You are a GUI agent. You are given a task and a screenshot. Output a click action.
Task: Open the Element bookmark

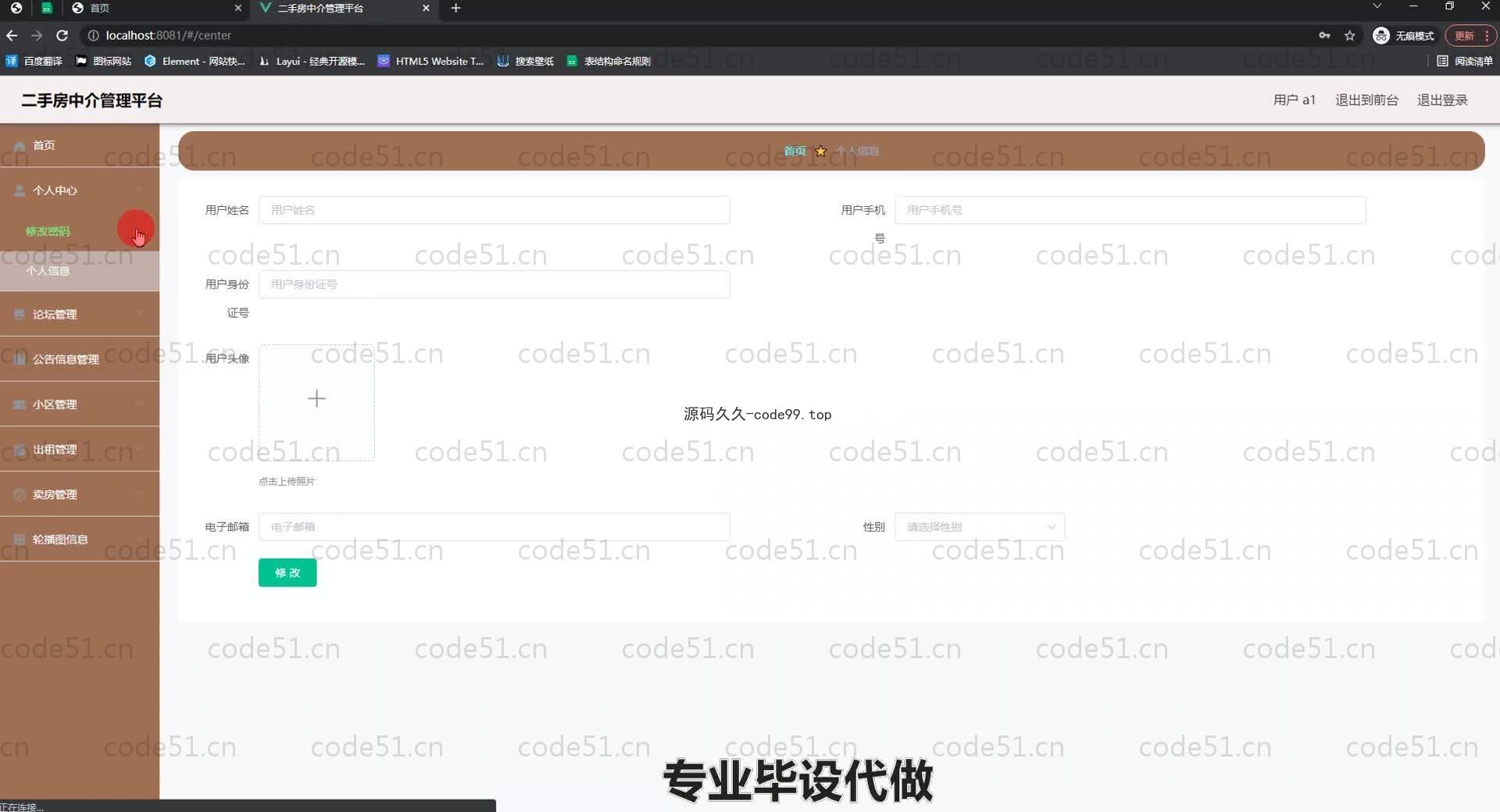pyautogui.click(x=195, y=61)
